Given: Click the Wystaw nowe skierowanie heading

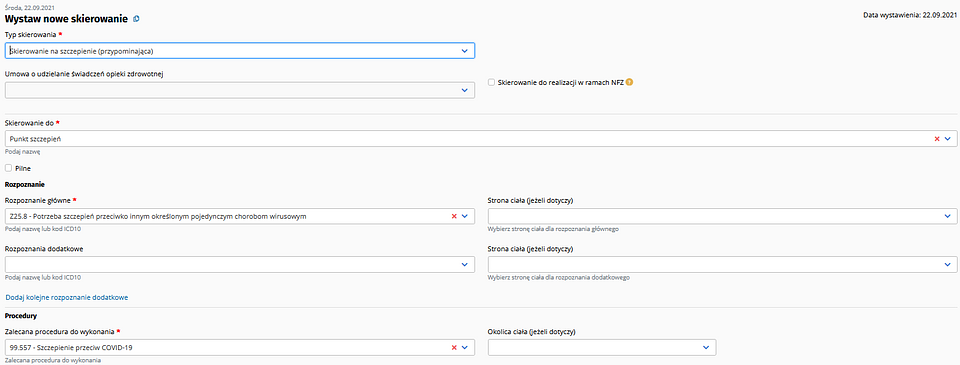Looking at the screenshot, I should [x=66, y=19].
